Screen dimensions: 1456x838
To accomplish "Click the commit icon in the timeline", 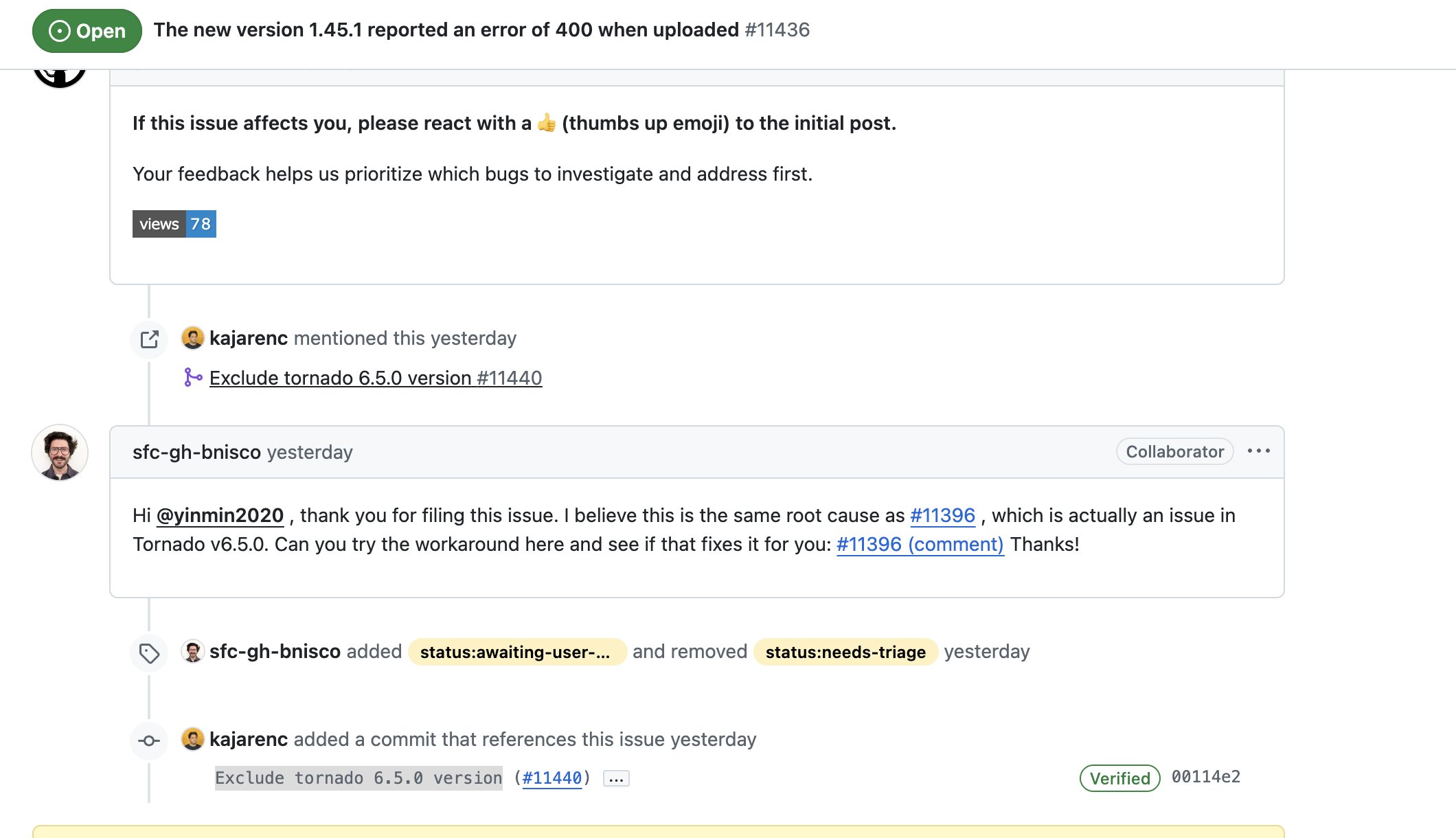I will [148, 740].
